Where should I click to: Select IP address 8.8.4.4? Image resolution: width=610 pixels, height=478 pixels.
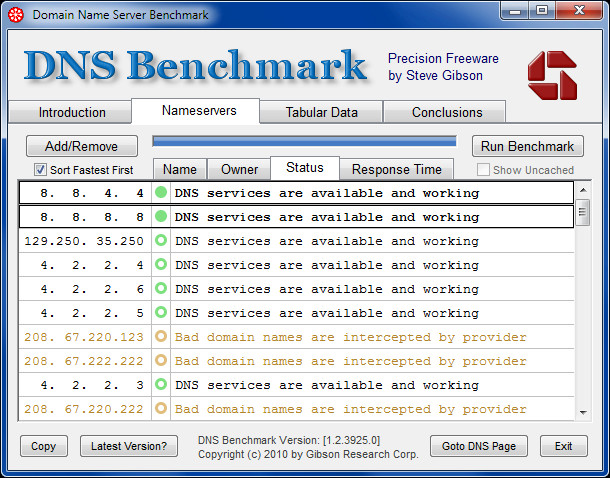point(92,193)
